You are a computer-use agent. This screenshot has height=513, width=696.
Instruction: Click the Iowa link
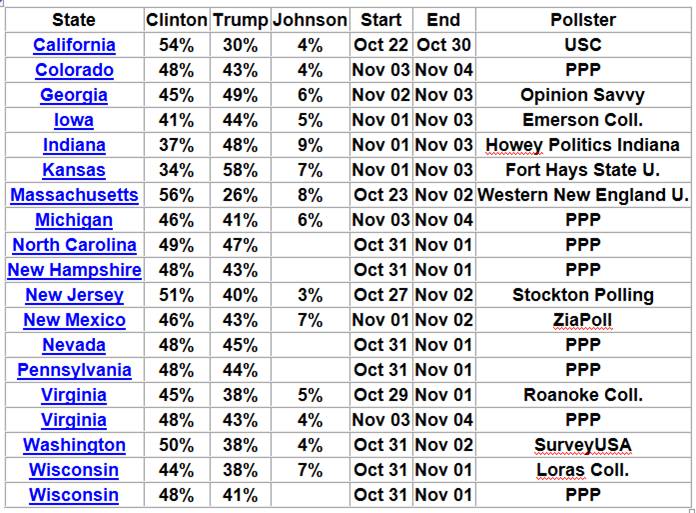point(74,120)
